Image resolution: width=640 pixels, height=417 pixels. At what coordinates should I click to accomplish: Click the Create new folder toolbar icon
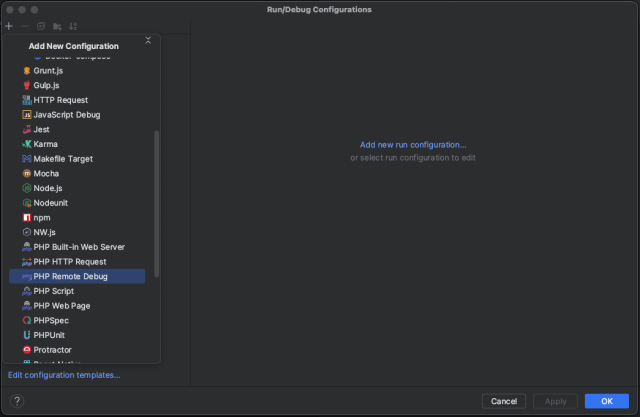(x=57, y=27)
